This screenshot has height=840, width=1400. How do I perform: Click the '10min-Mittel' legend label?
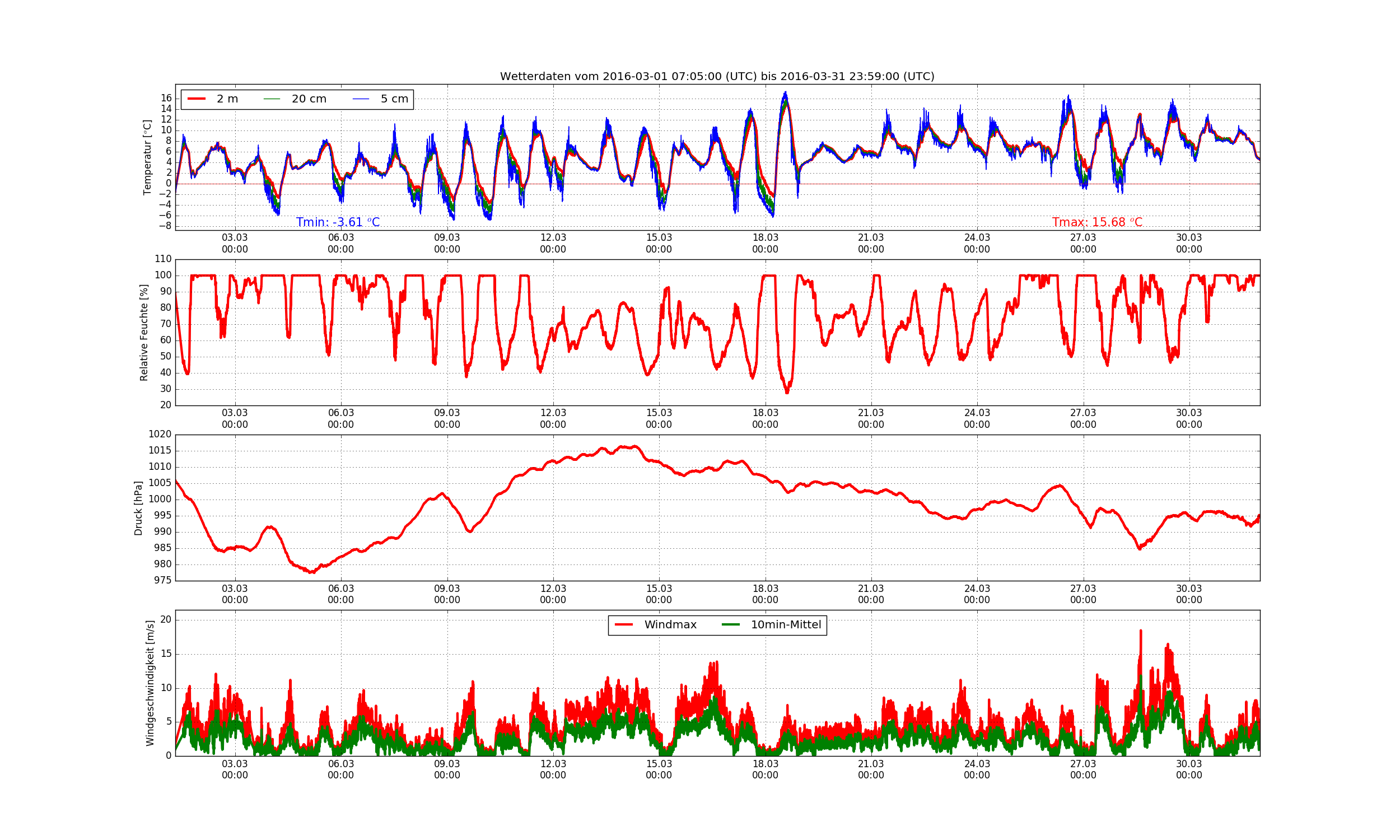tap(786, 625)
